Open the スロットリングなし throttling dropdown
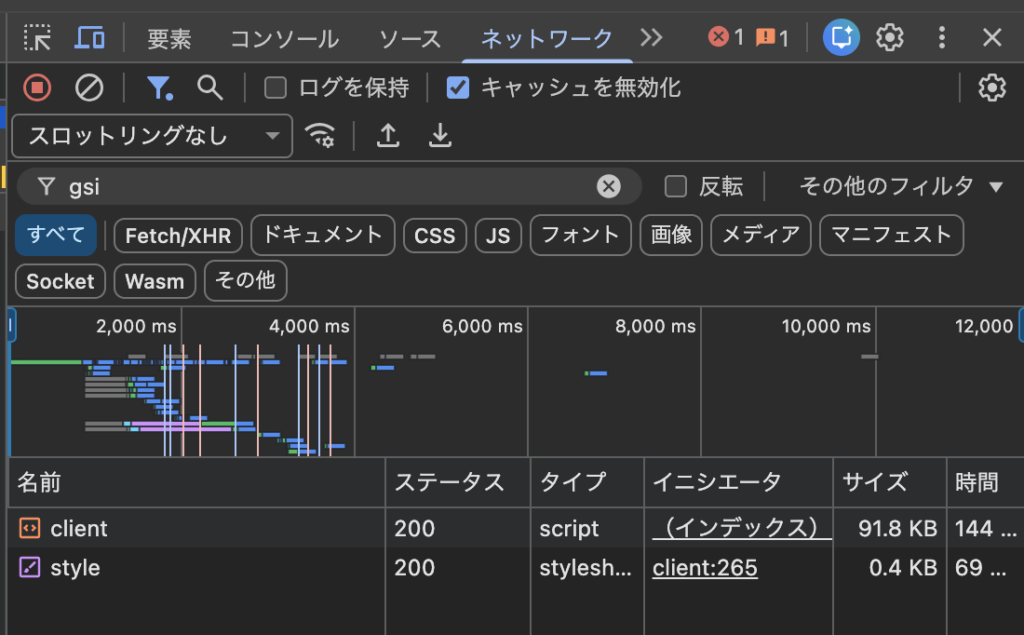The height and width of the screenshot is (635, 1024). click(x=150, y=136)
